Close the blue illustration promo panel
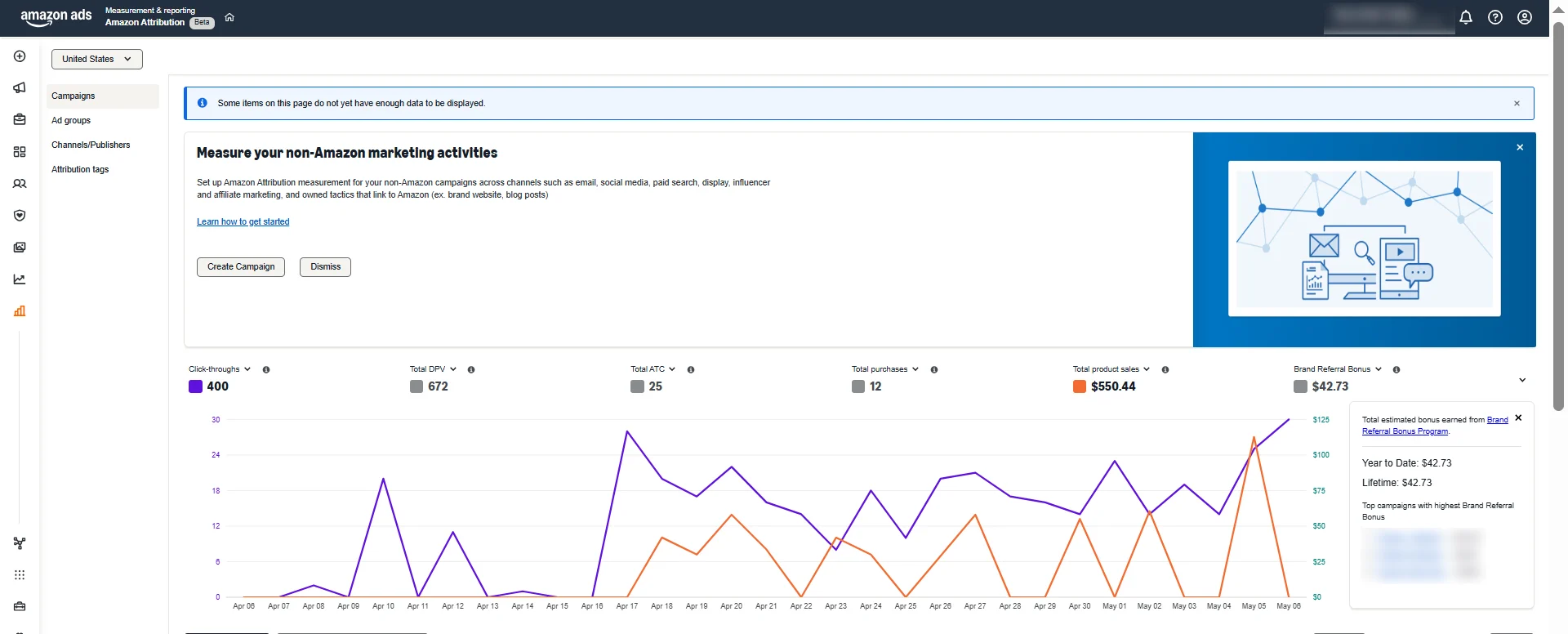 click(x=1520, y=148)
